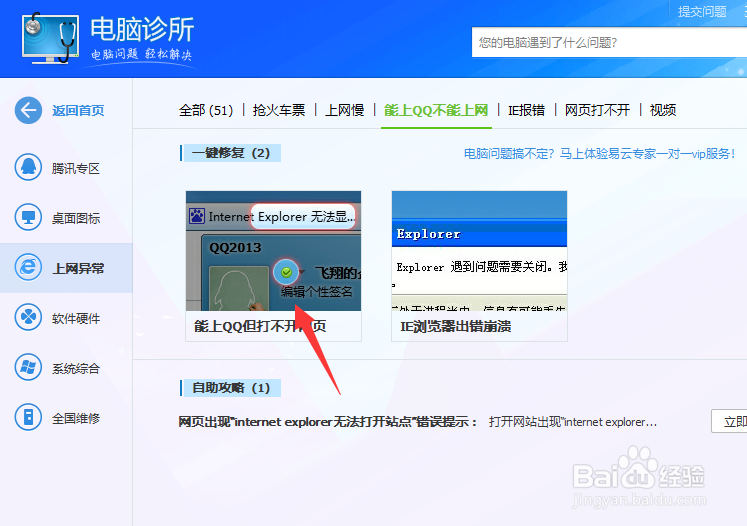
Task: Click the monitor icon next to 桌面图标
Action: [28, 217]
